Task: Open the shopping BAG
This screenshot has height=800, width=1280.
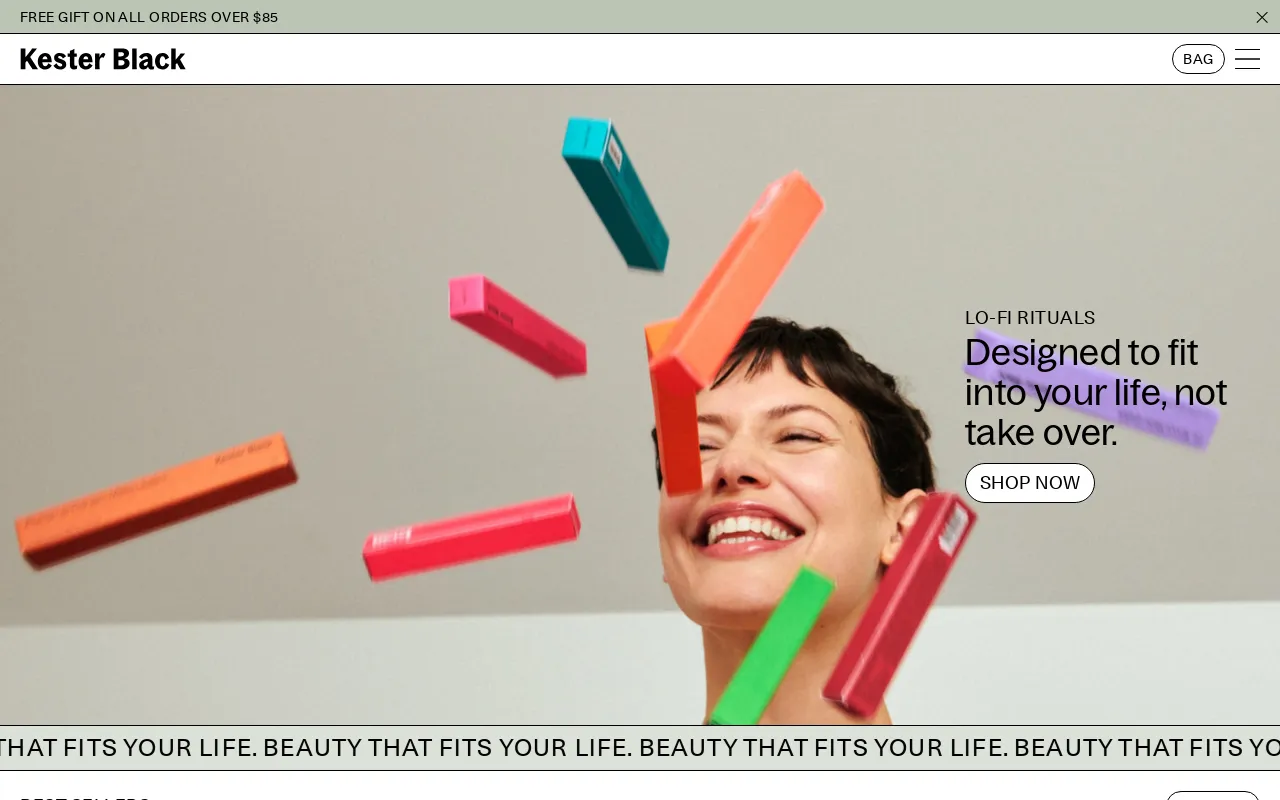Action: click(1197, 59)
